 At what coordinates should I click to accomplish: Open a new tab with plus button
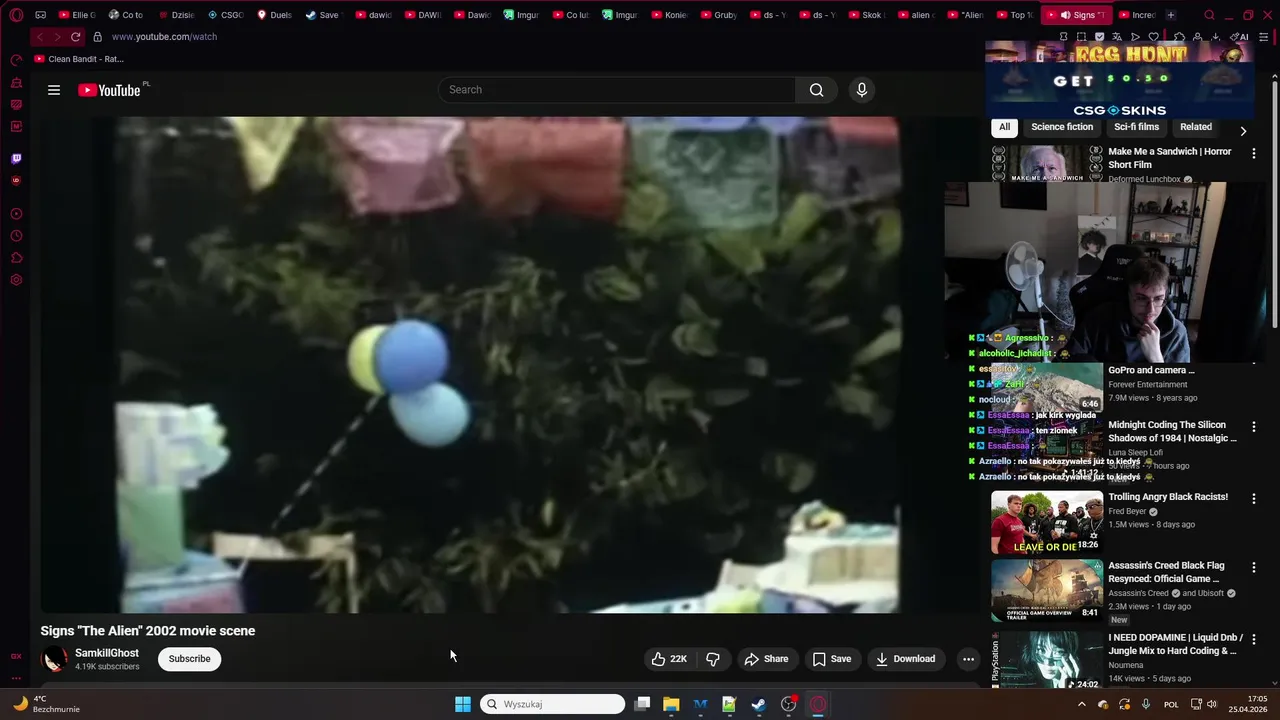point(1170,15)
